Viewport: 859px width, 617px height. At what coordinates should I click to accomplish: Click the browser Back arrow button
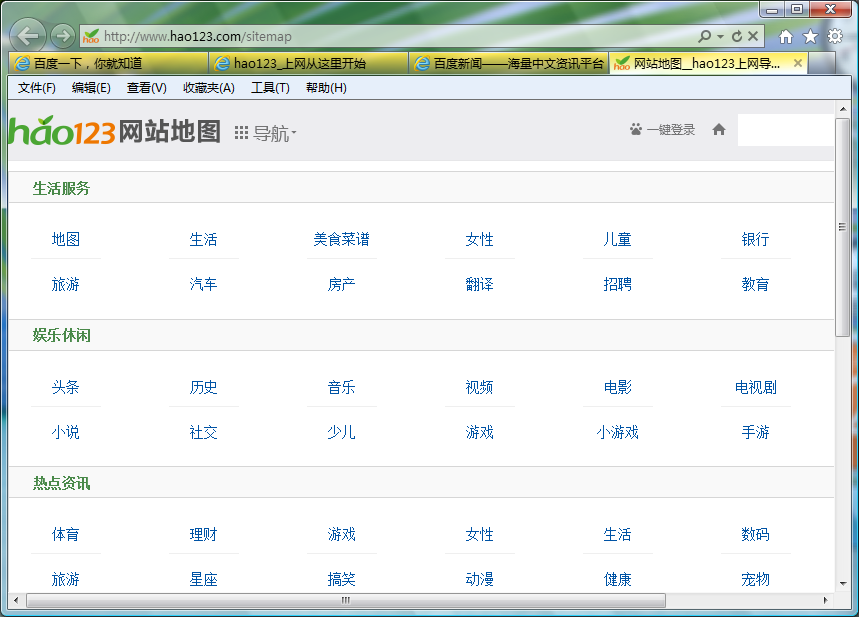click(27, 36)
